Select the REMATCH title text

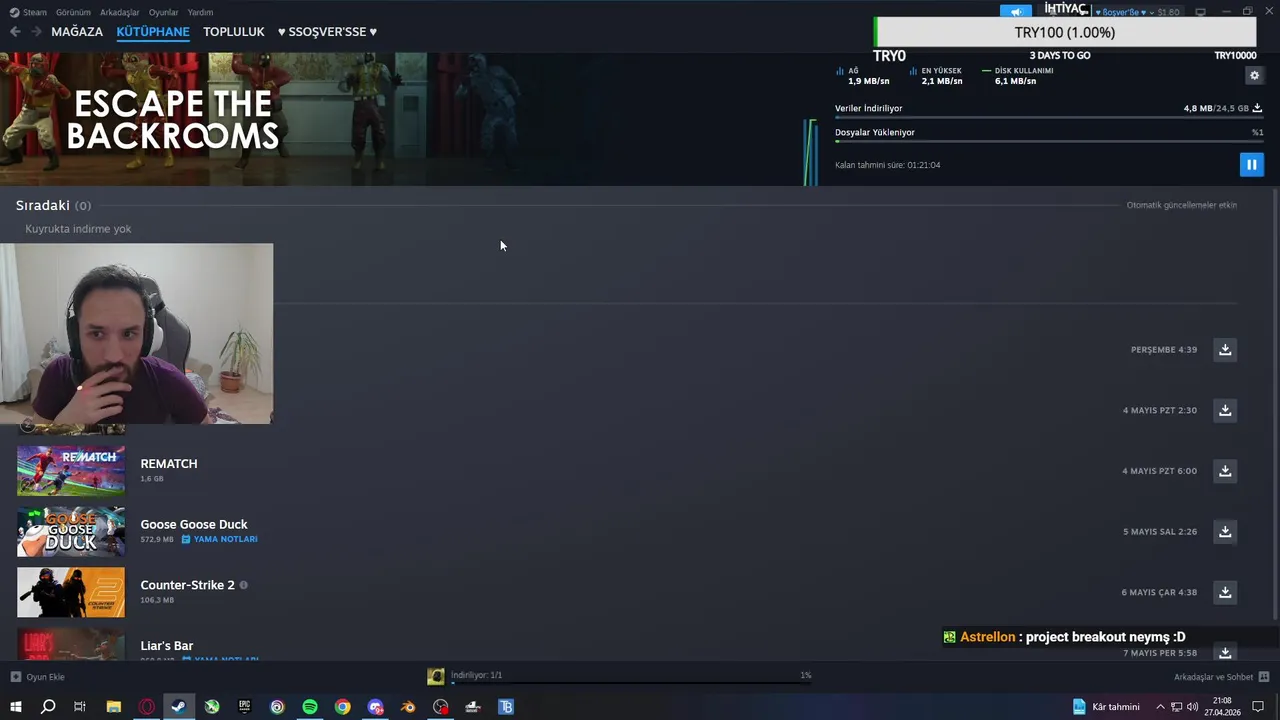coord(169,464)
